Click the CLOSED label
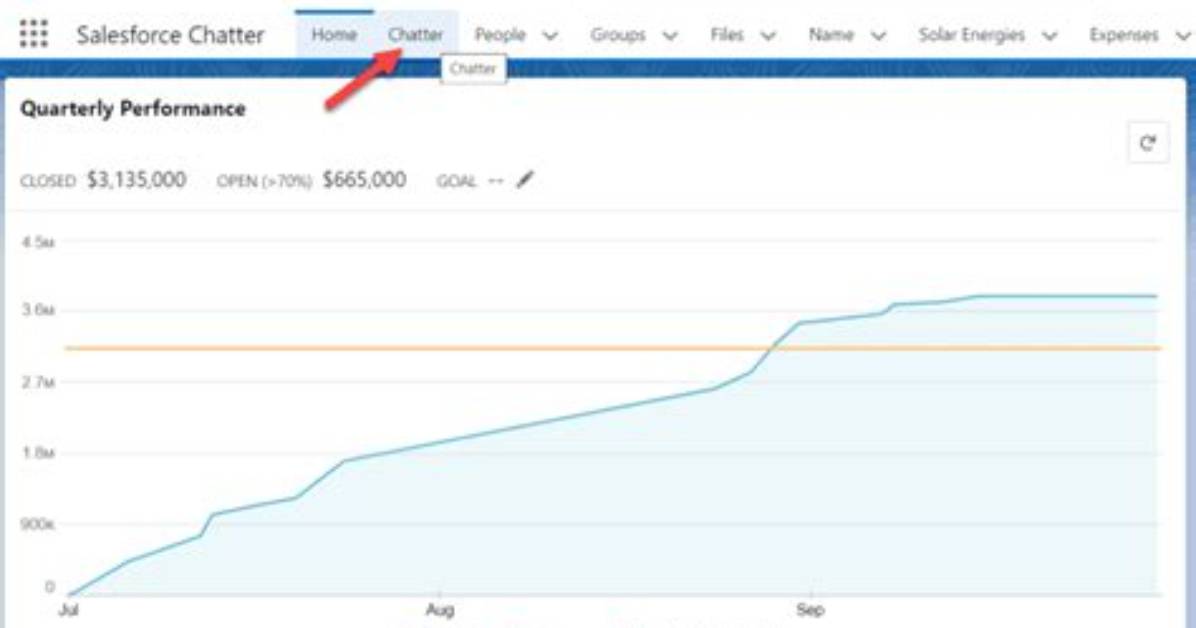 [x=48, y=182]
